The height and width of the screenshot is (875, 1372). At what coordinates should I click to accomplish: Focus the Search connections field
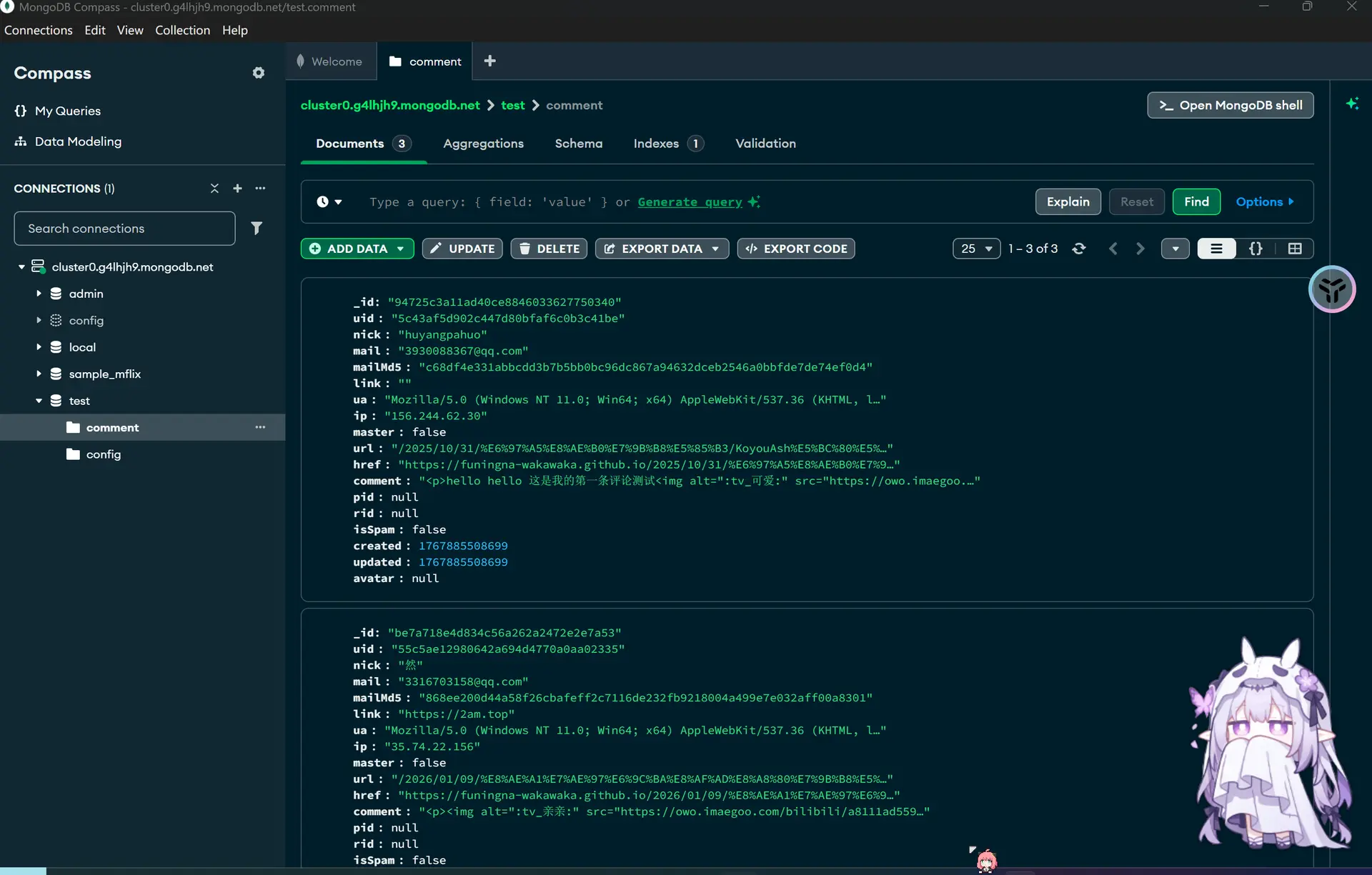124,229
